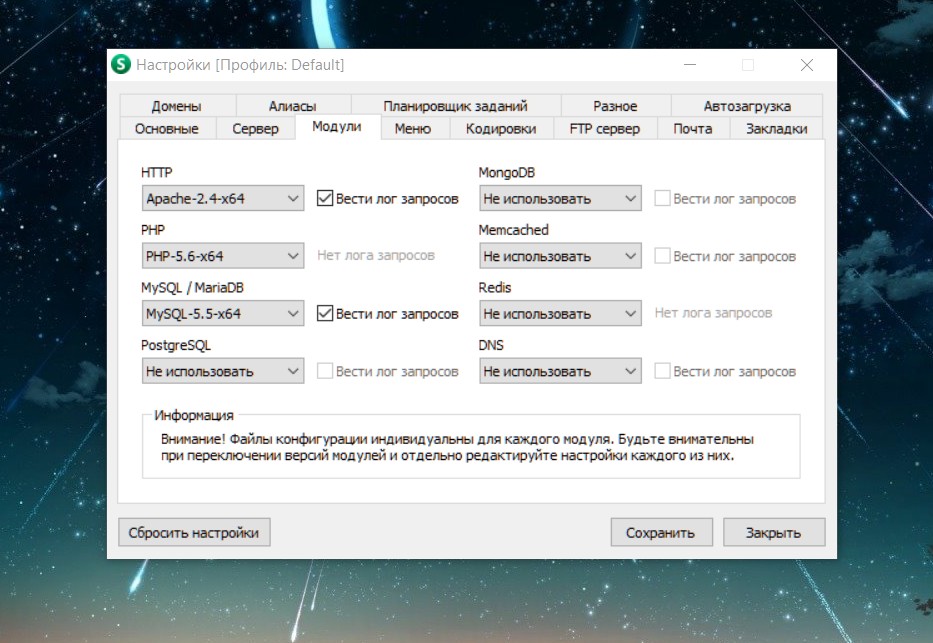The width and height of the screenshot is (933, 643).
Task: Enable request logging for HTTP Apache
Action: pyautogui.click(x=325, y=199)
